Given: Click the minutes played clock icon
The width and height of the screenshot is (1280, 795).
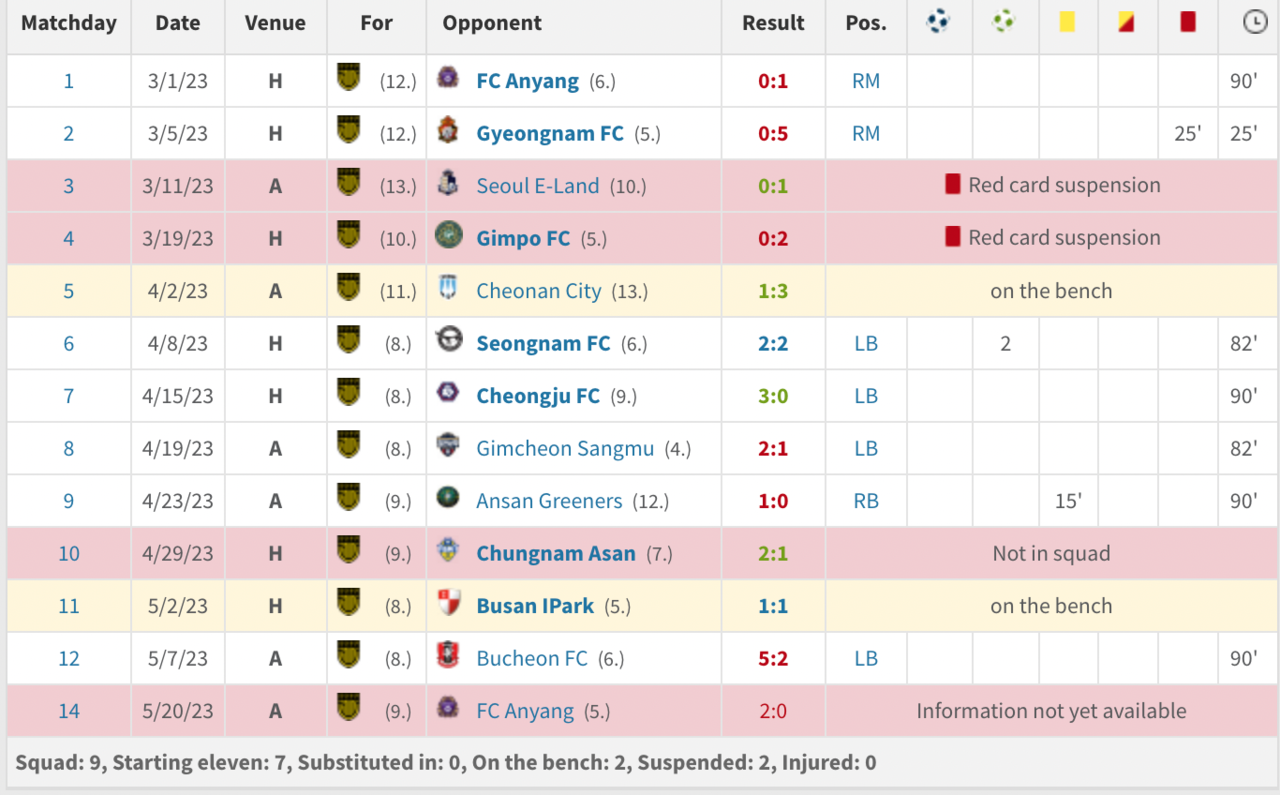Looking at the screenshot, I should tap(1254, 21).
